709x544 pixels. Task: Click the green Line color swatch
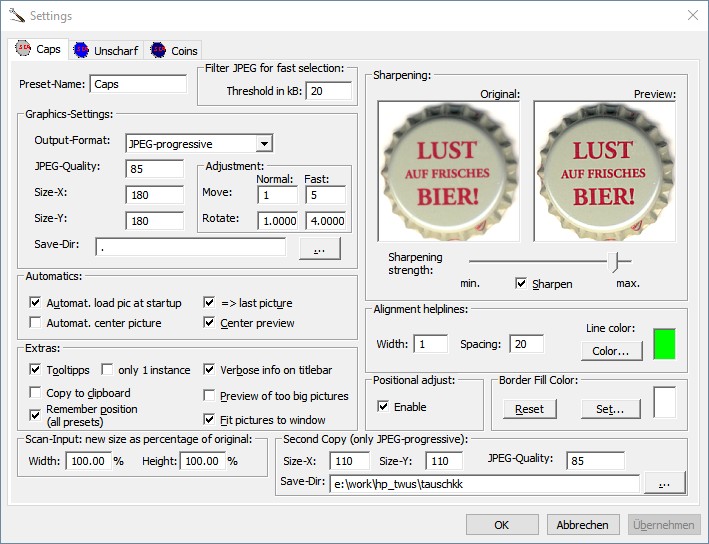point(664,343)
